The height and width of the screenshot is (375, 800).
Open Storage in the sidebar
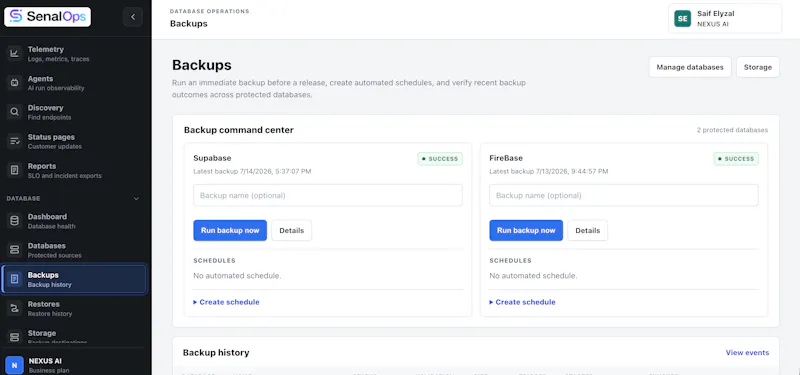click(74, 337)
